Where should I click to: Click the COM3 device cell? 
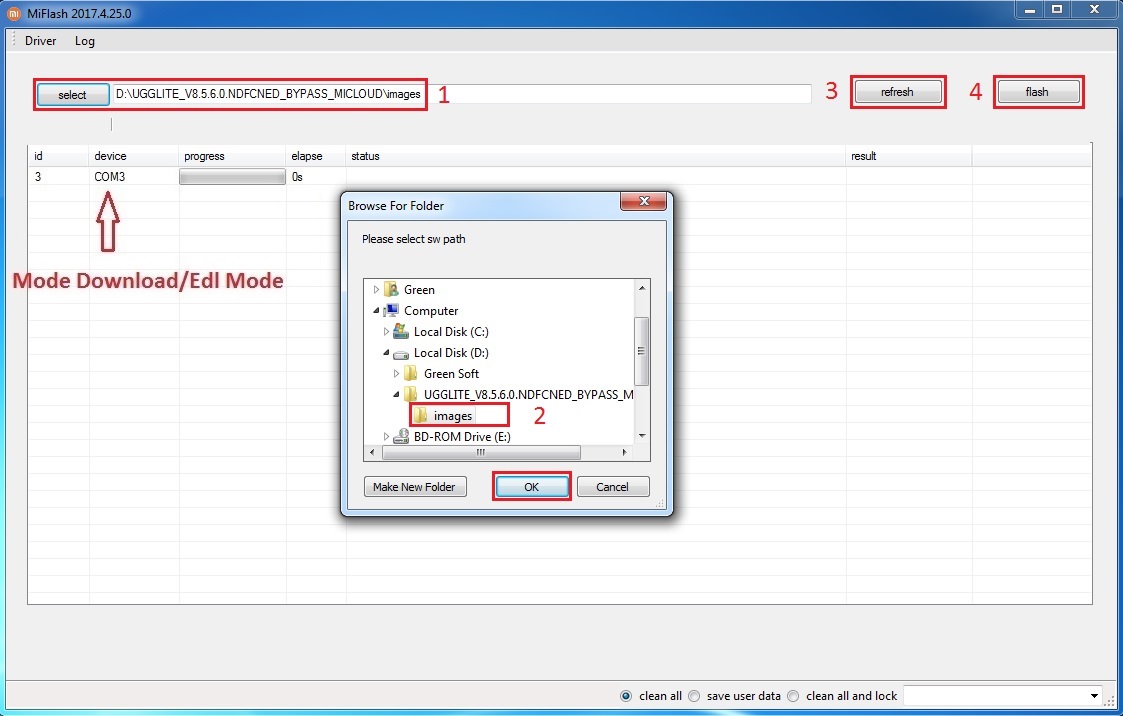point(110,177)
